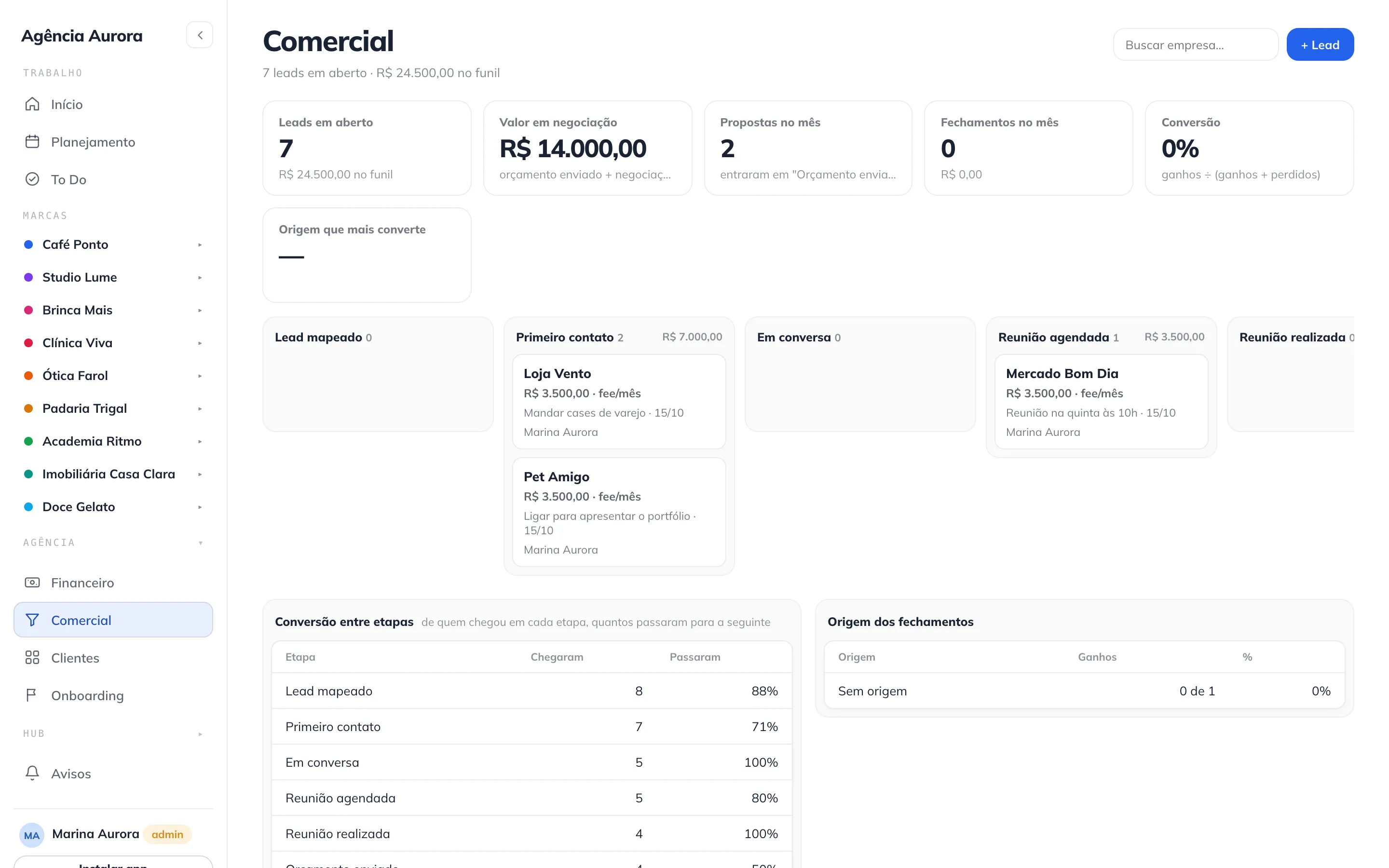The image size is (1389, 868).
Task: Expand the Café Ponto brand arrow
Action: click(x=200, y=244)
